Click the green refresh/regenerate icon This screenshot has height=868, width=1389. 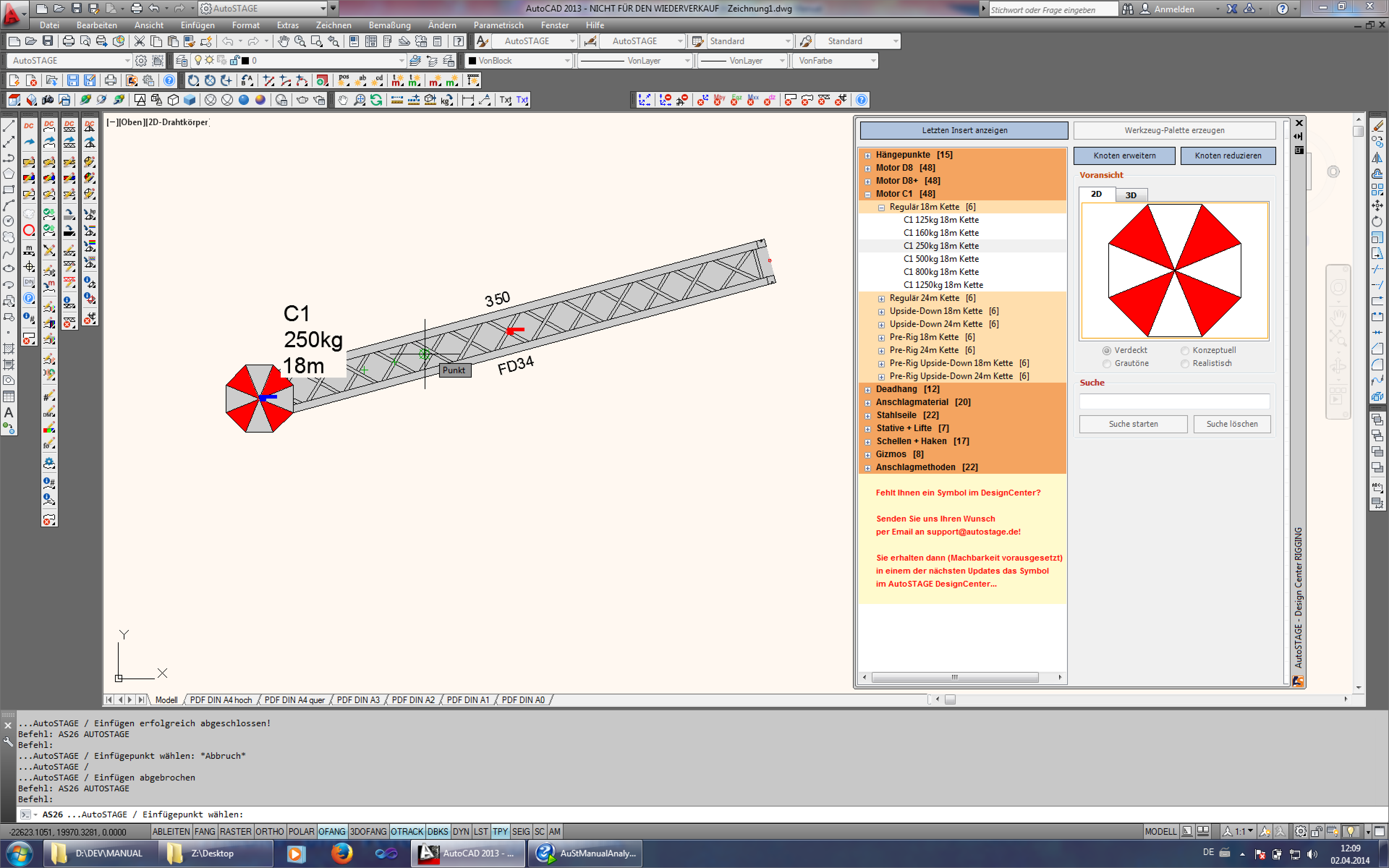[x=376, y=99]
